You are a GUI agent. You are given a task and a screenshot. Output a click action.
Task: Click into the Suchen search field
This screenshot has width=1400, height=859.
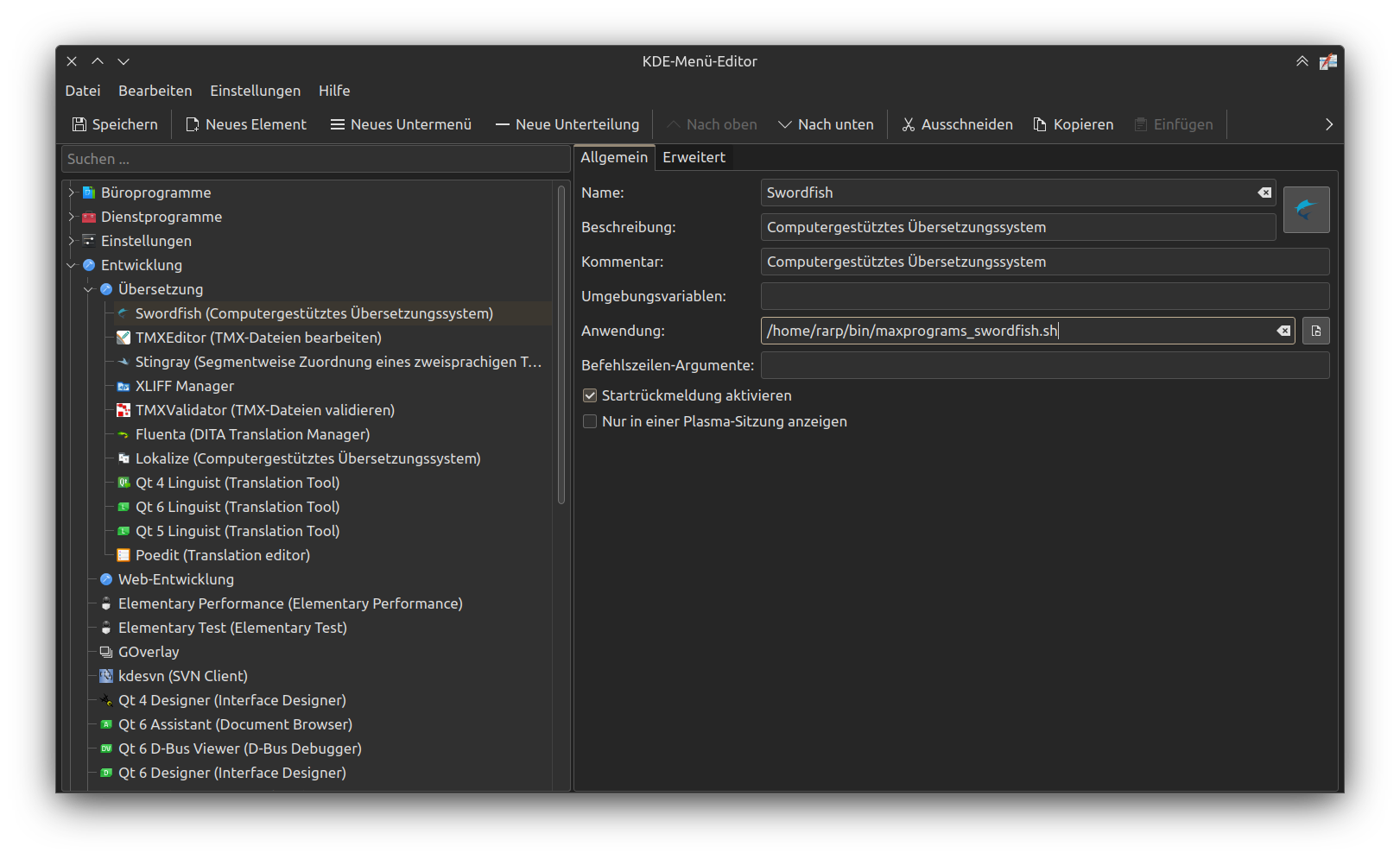coord(315,159)
